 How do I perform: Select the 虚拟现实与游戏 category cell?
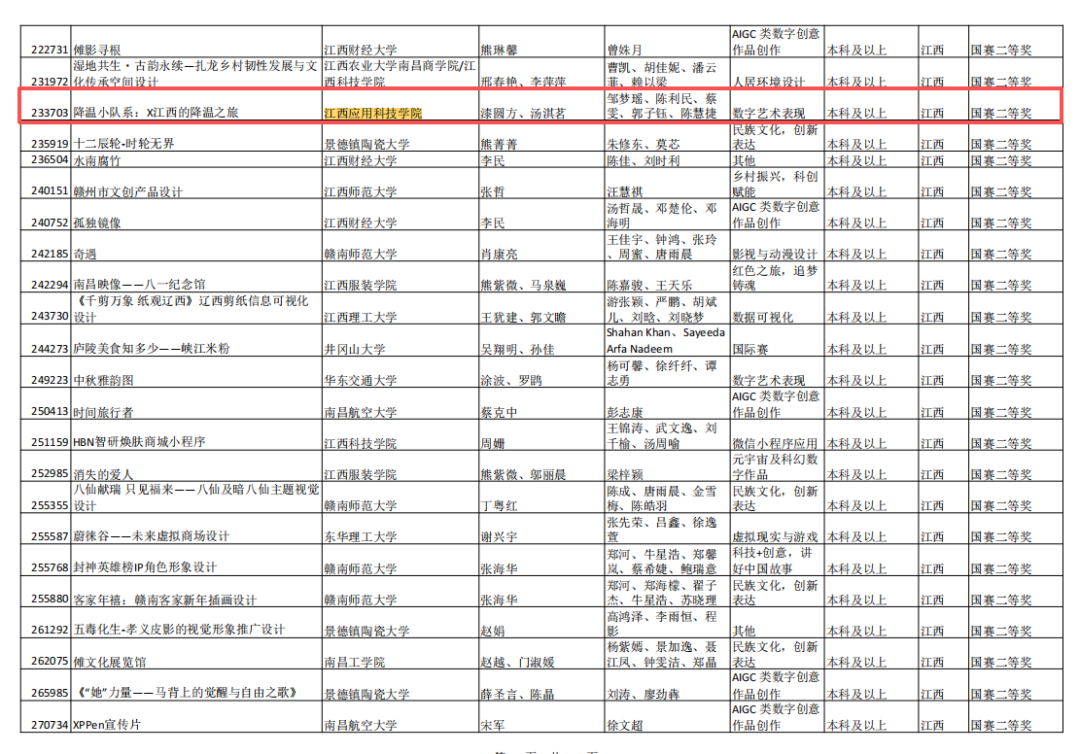pos(774,536)
